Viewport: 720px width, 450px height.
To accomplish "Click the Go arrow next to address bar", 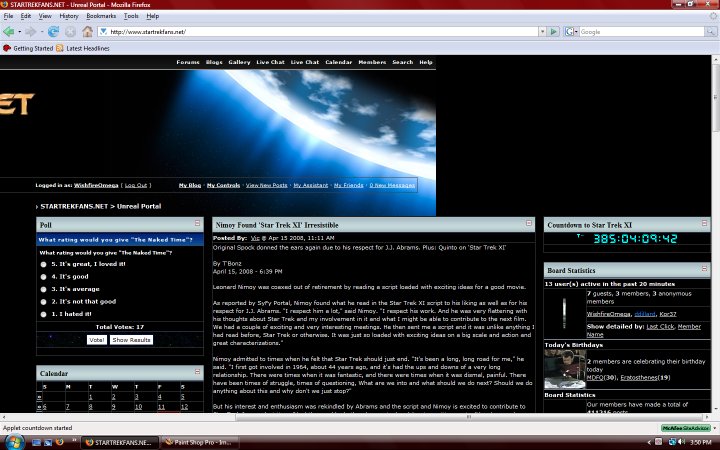I will click(554, 32).
